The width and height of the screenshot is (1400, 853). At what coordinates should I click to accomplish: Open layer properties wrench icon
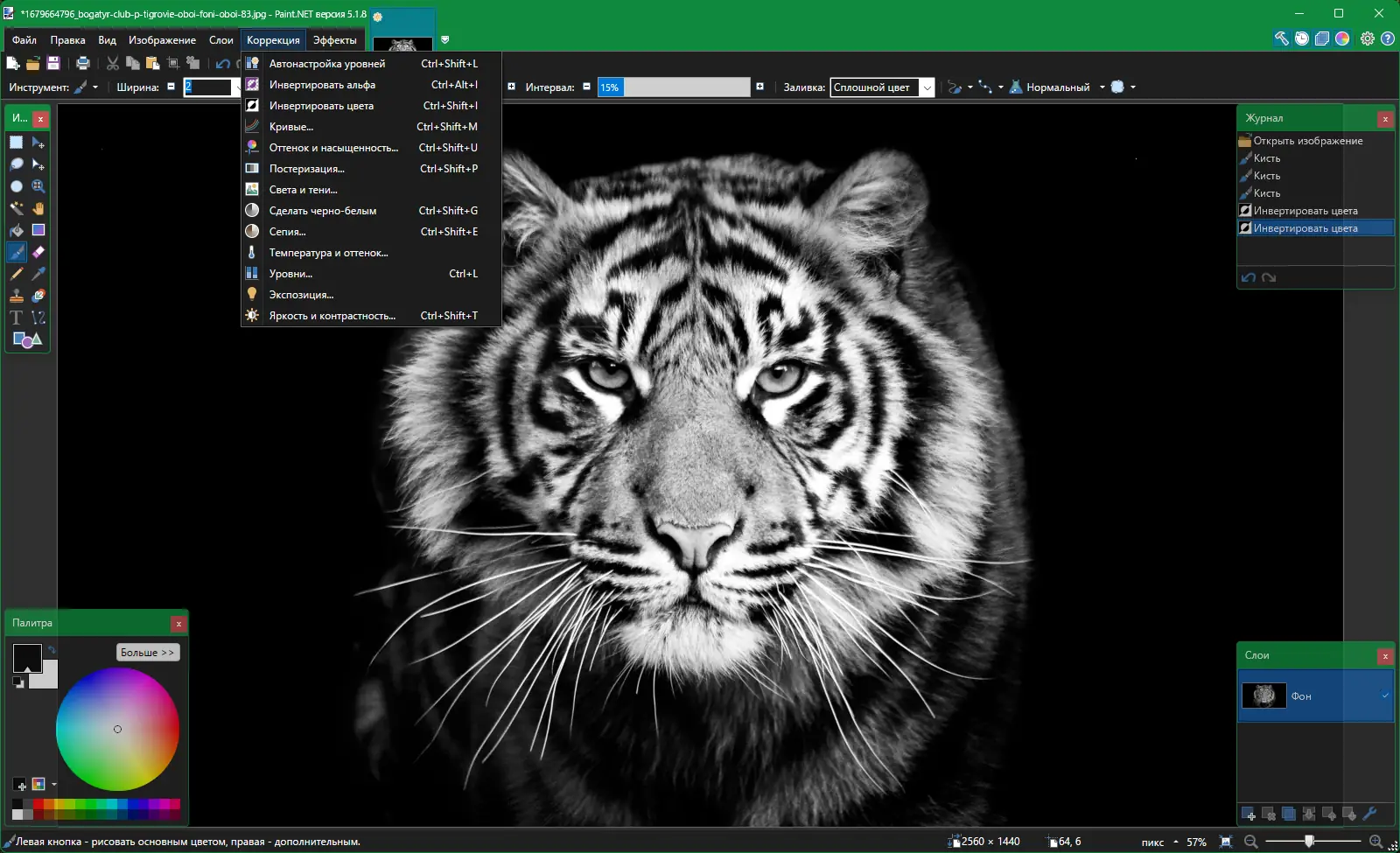(x=1370, y=815)
